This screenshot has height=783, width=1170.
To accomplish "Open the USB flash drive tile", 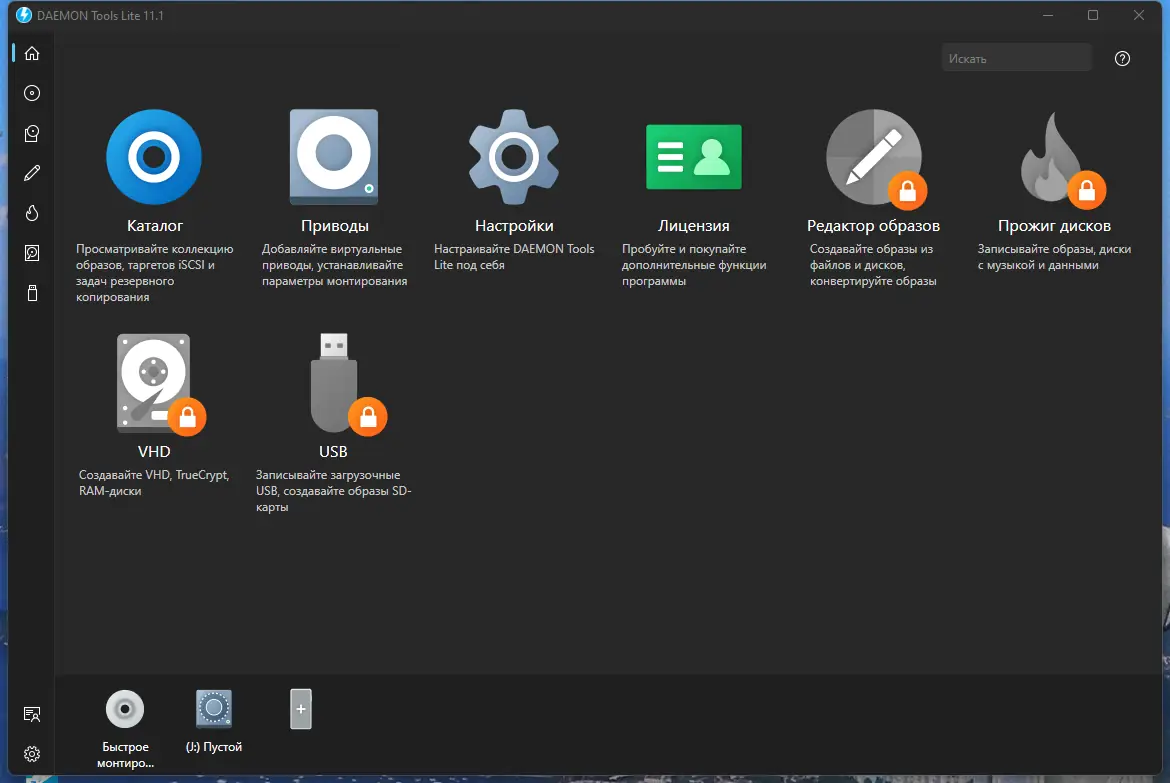I will point(334,383).
